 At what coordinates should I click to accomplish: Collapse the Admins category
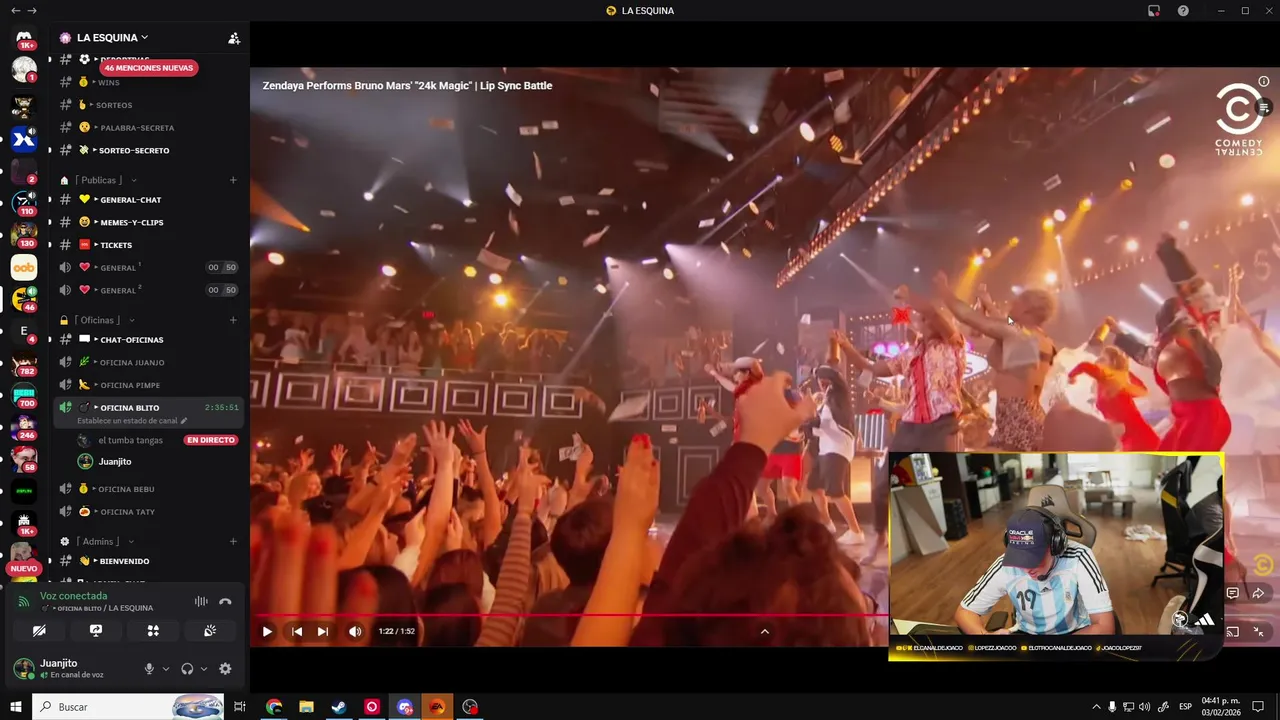99,541
